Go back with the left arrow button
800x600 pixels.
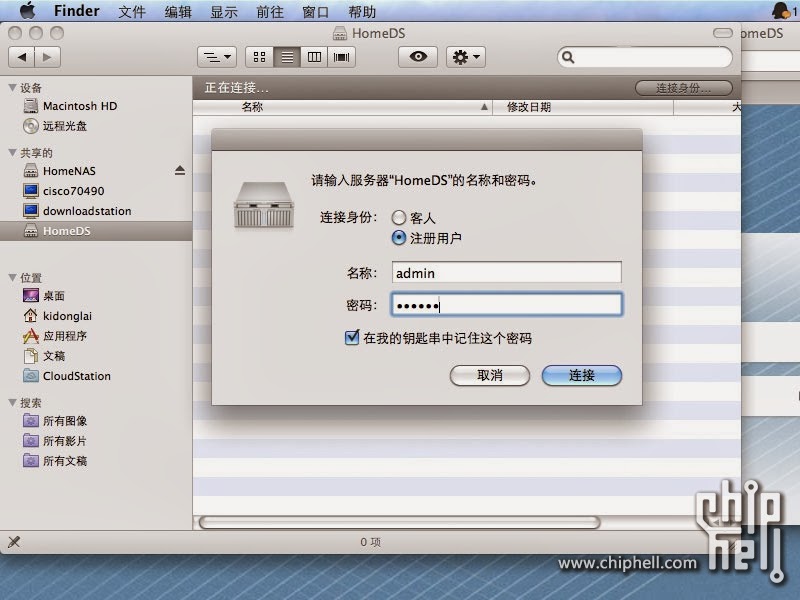point(21,57)
